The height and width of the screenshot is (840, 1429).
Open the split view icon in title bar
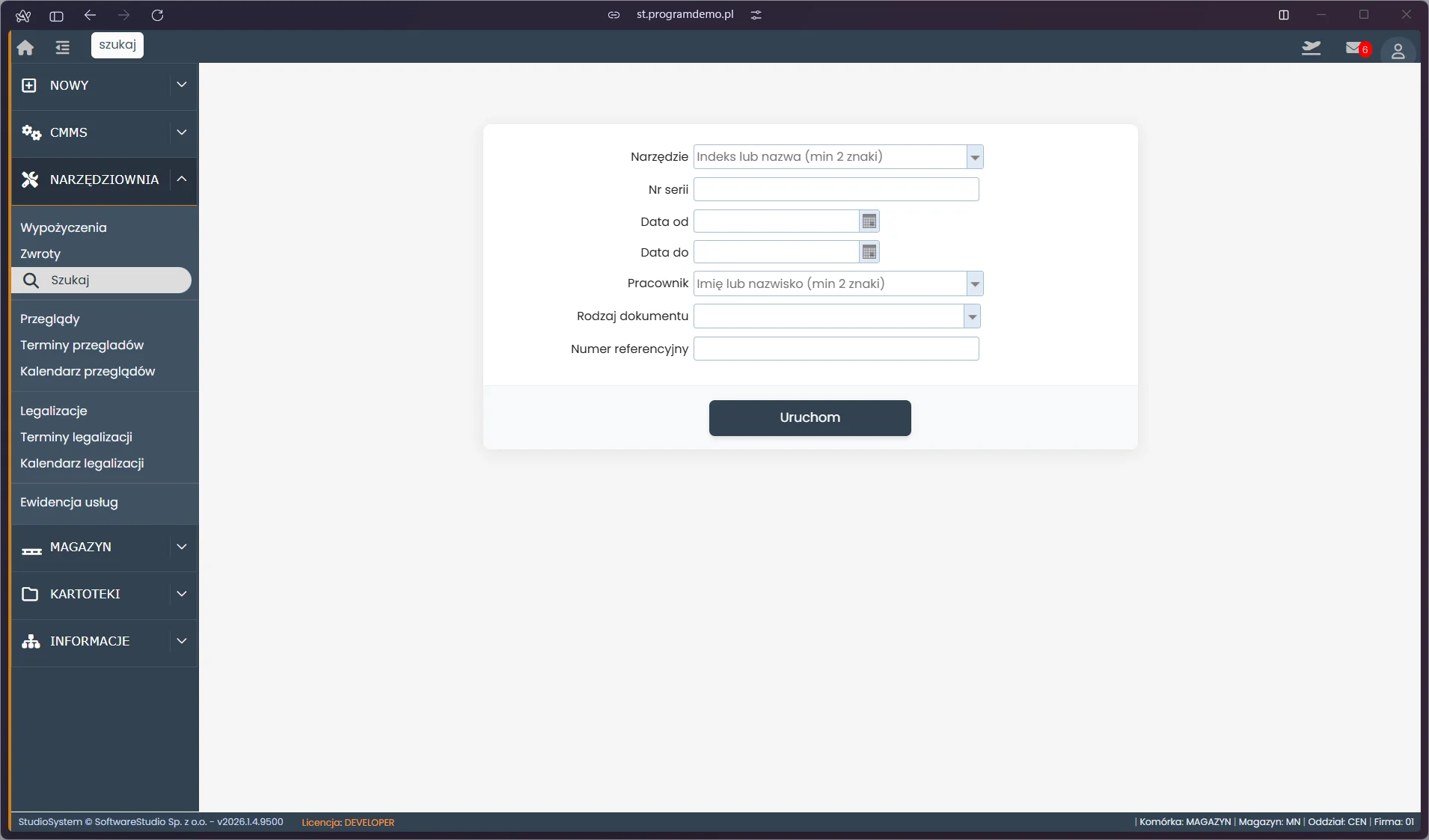point(1284,15)
